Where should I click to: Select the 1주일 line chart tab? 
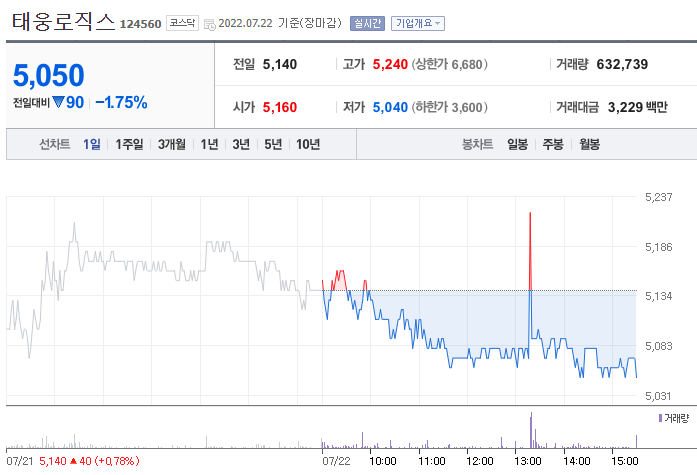tap(129, 144)
